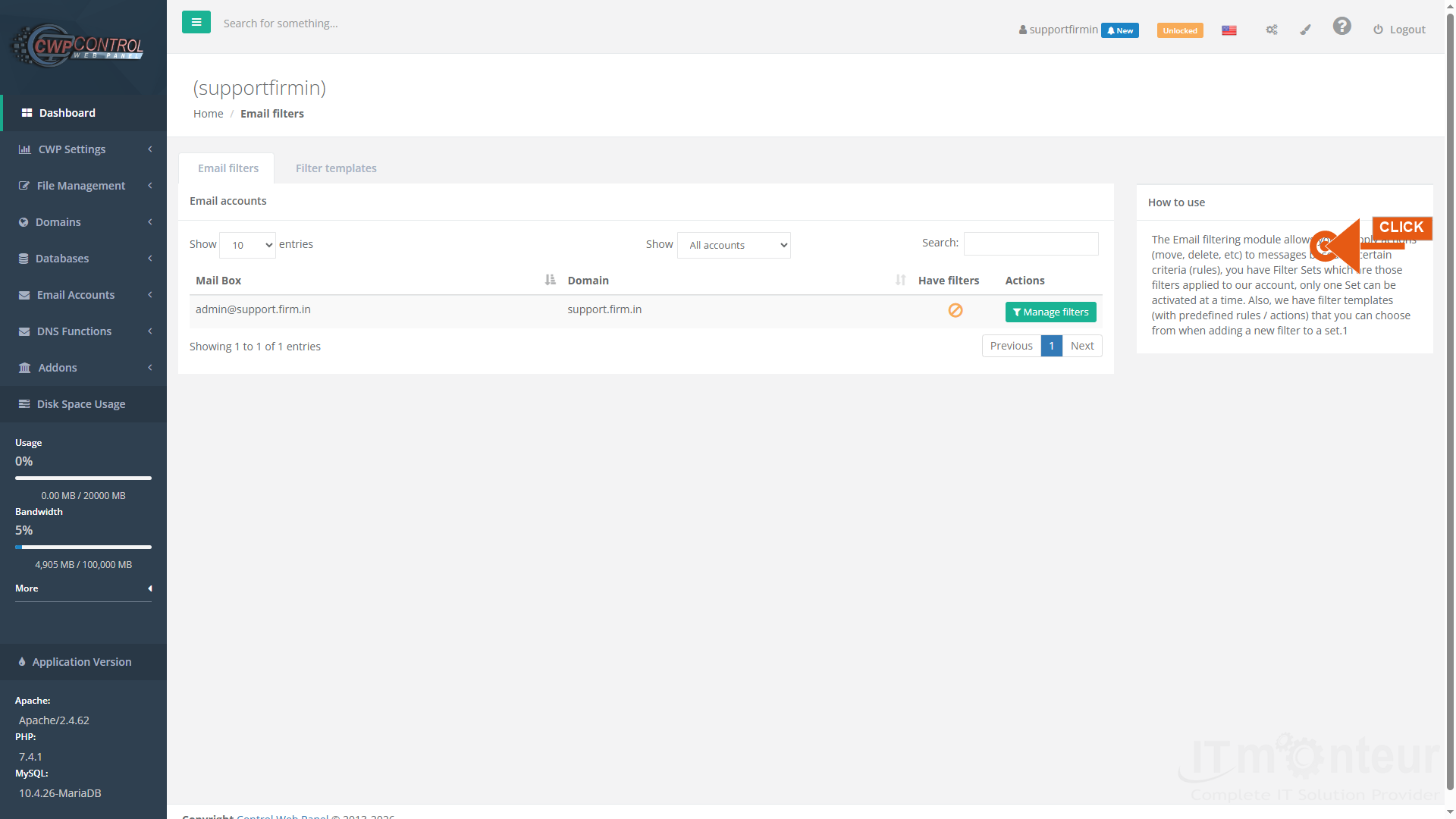The width and height of the screenshot is (1456, 819).
Task: Click the 10.4.26-MariaDB version text
Action: tap(60, 793)
